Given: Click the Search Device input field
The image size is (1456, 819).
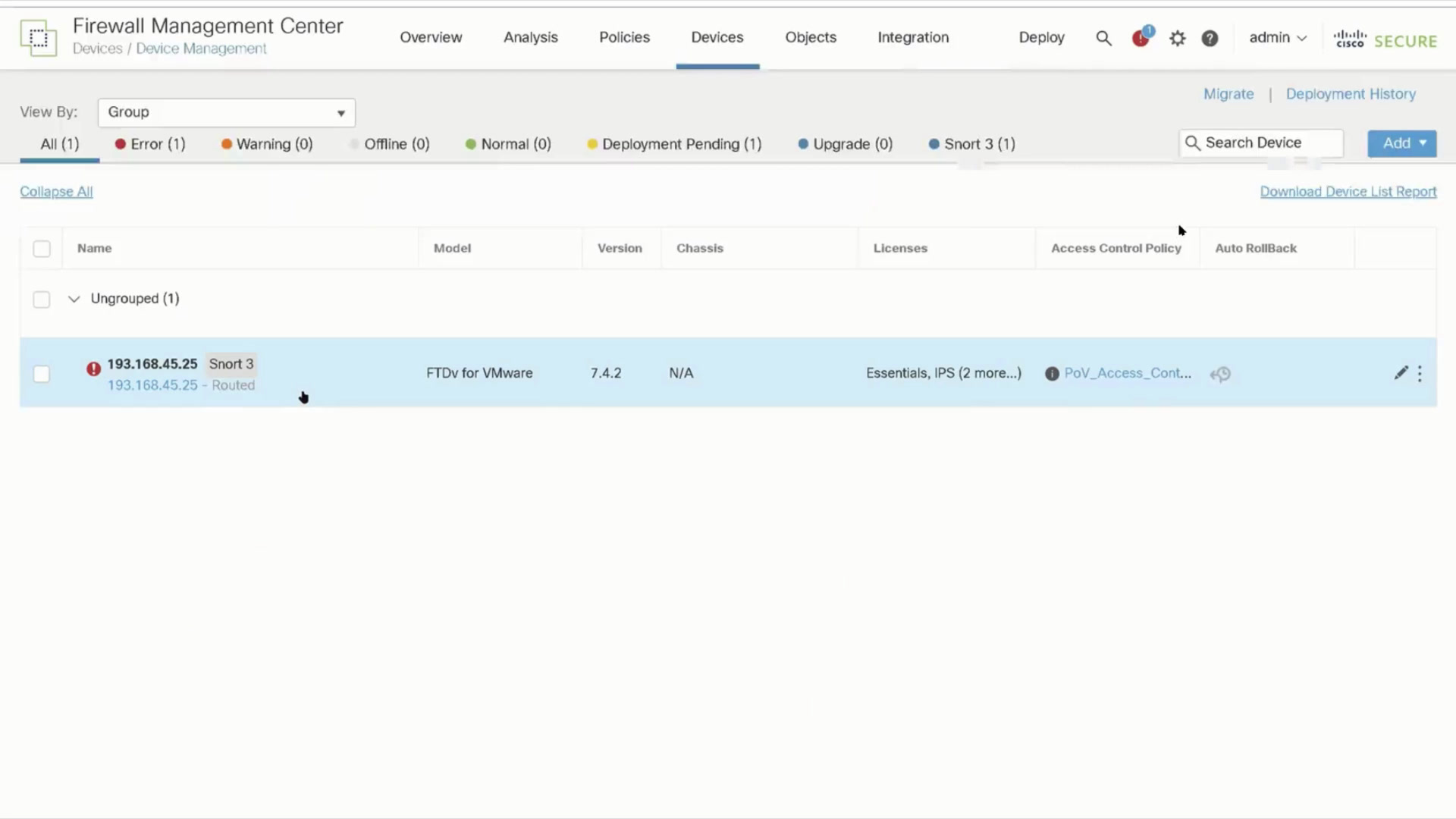Looking at the screenshot, I should 1261,143.
